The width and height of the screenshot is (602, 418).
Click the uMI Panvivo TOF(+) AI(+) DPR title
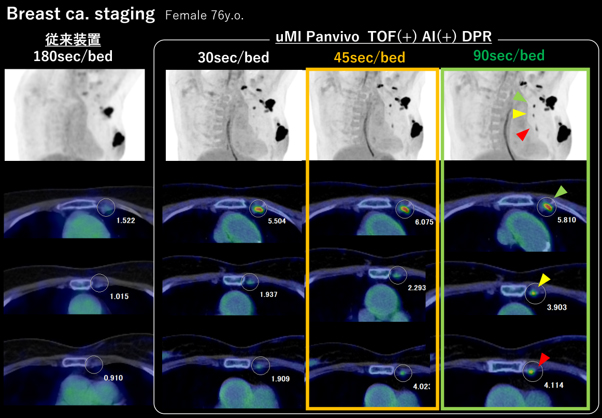[x=384, y=37]
